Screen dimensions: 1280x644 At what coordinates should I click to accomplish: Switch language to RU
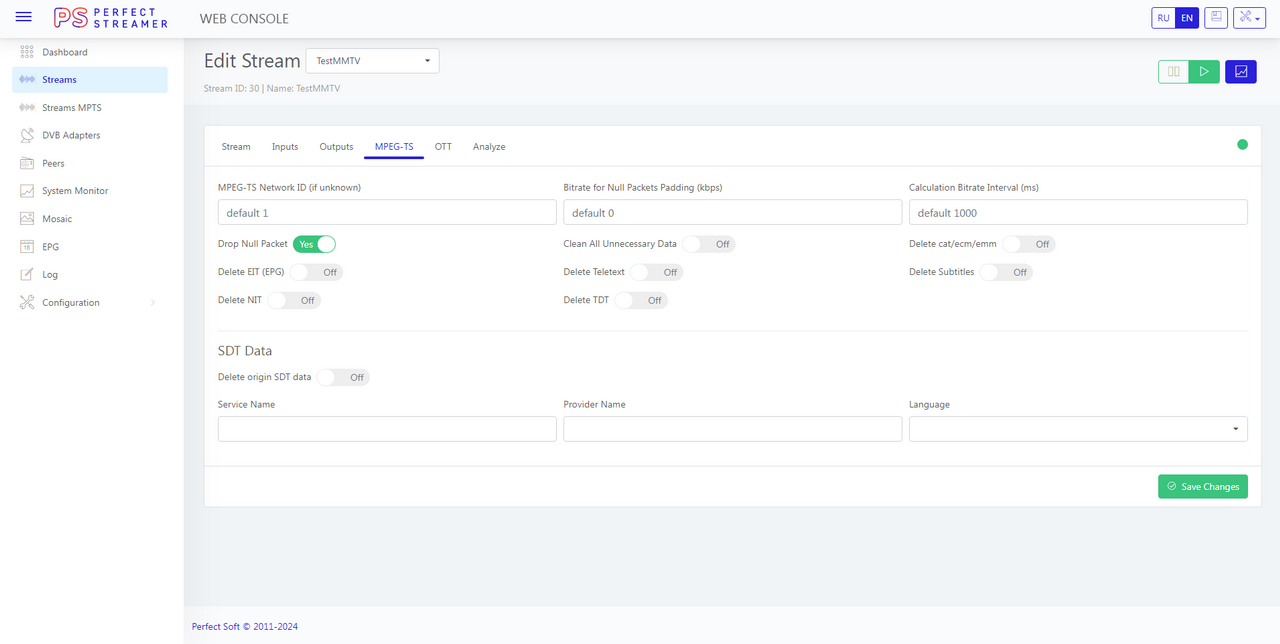1163,18
